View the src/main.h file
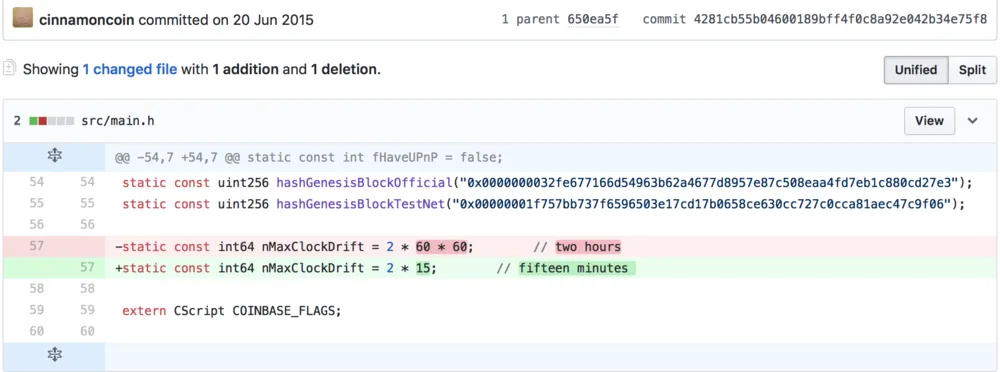 [929, 121]
